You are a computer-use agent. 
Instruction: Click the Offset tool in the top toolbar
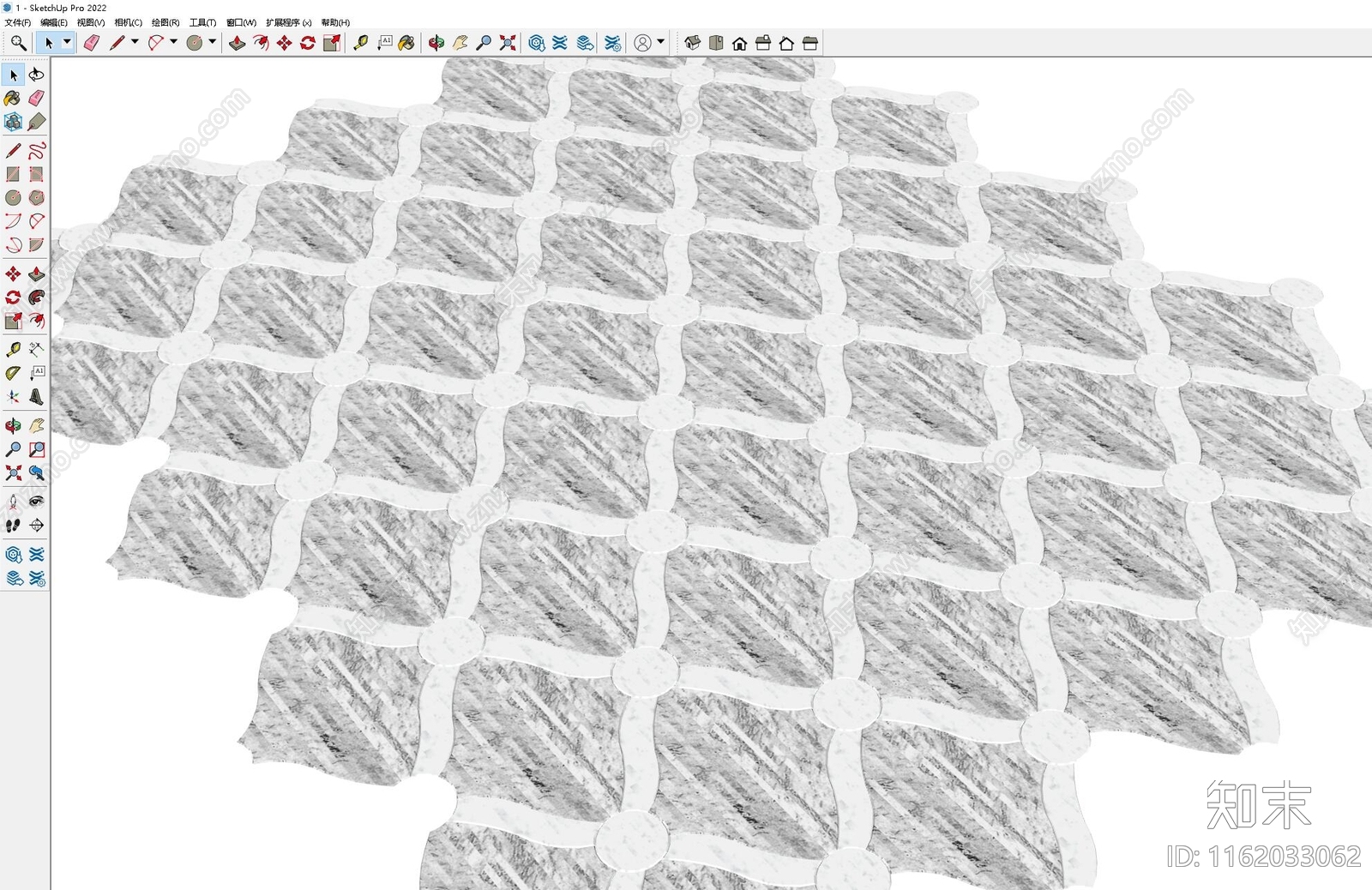pos(261,43)
